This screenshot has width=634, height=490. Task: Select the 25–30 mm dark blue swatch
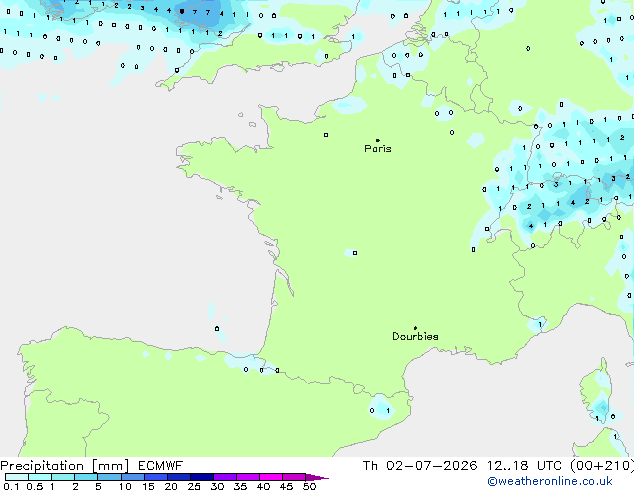point(201,477)
